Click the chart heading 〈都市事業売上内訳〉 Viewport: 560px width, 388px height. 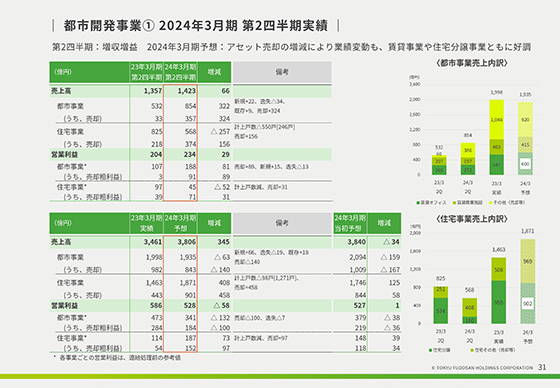coord(471,63)
